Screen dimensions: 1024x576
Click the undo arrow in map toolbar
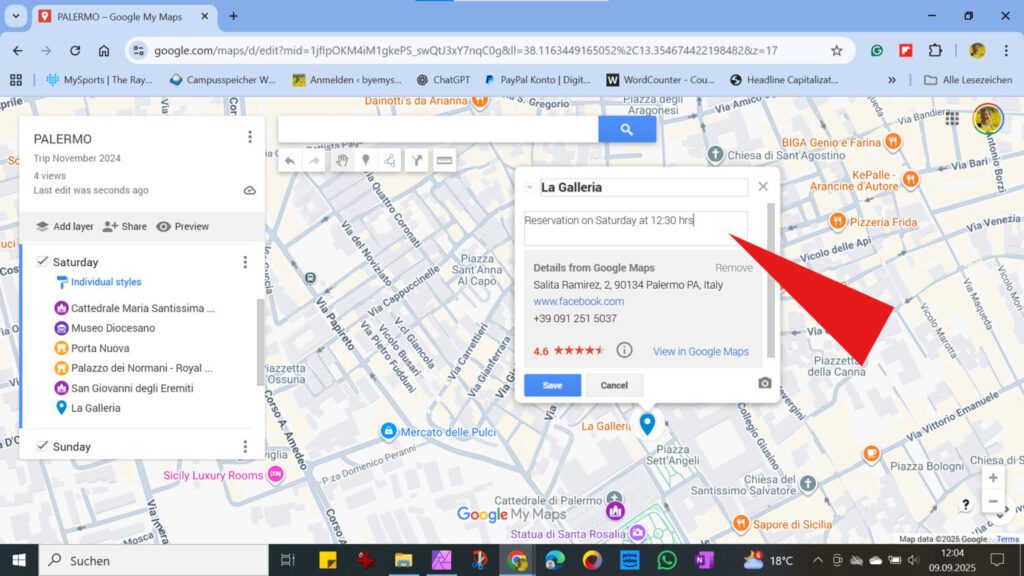click(x=290, y=160)
